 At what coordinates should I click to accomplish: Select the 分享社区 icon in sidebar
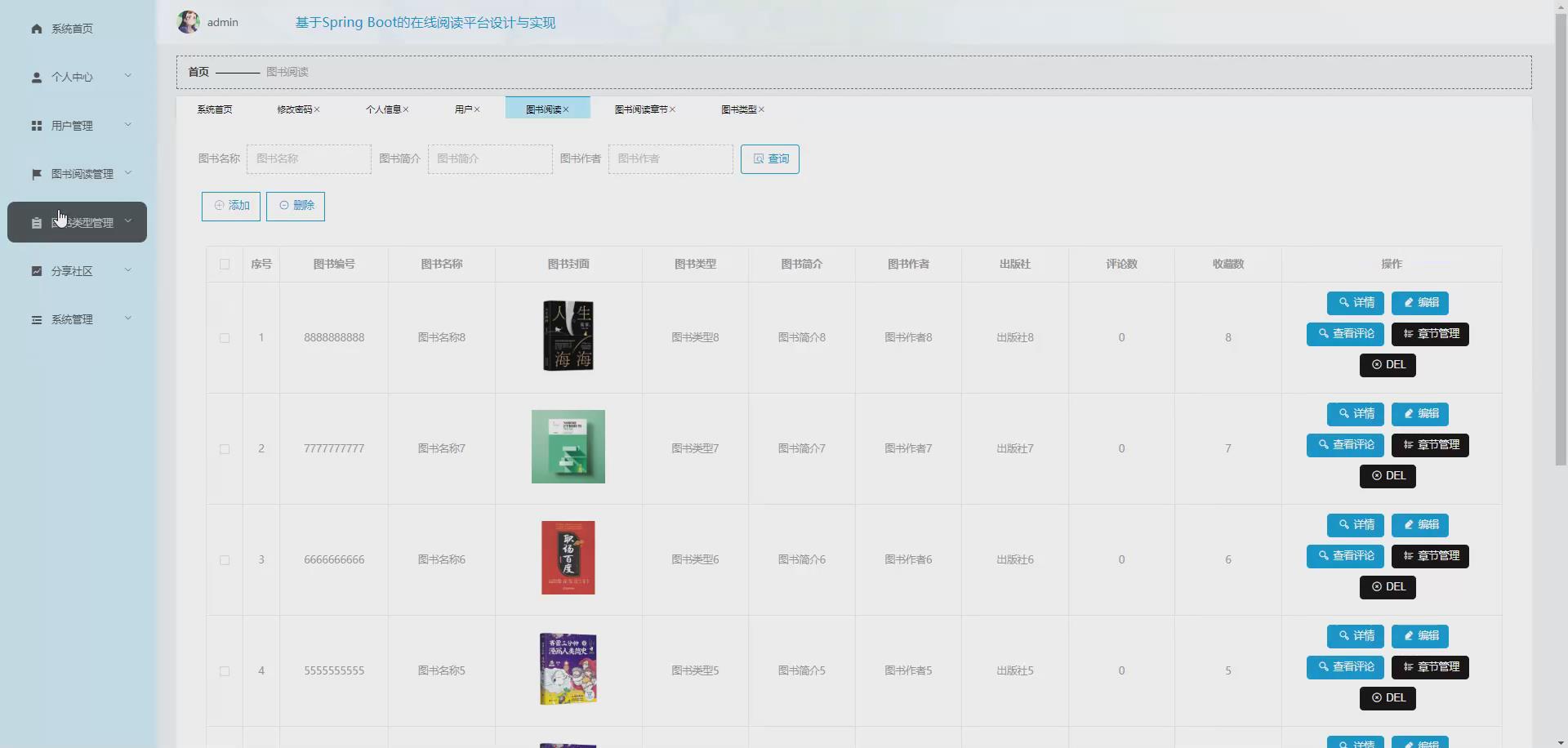click(x=36, y=270)
